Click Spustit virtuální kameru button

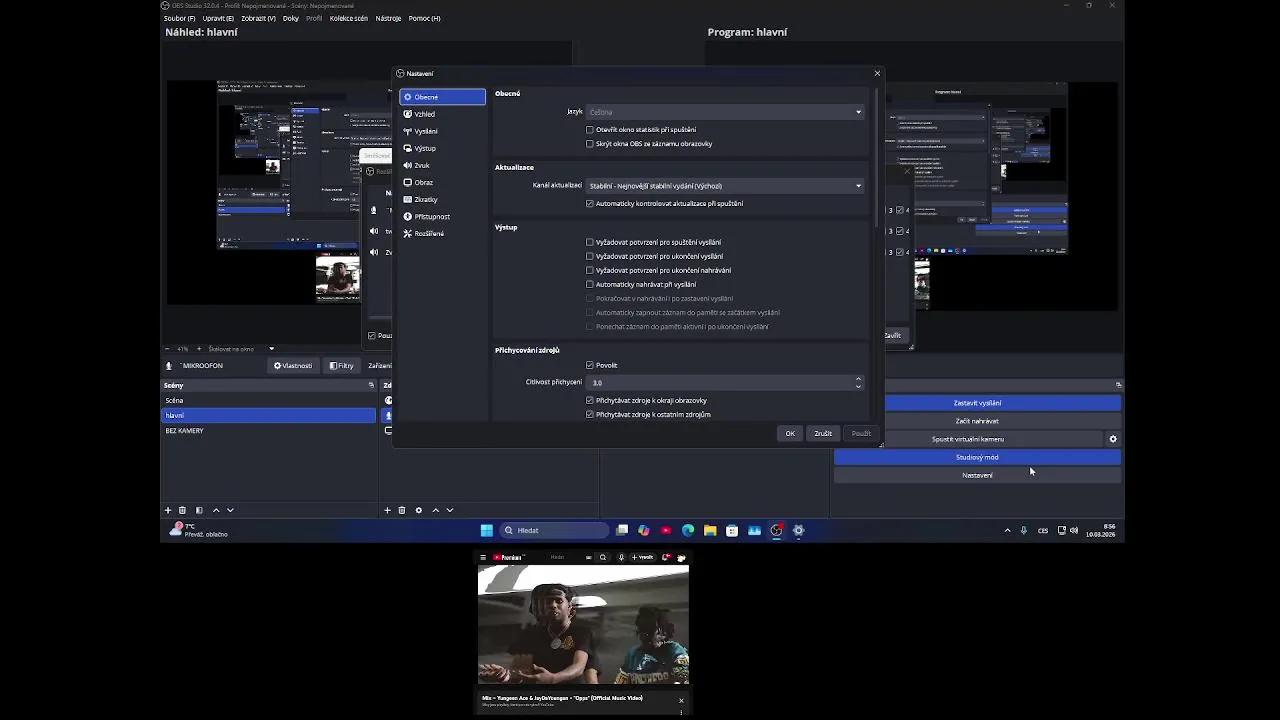point(968,439)
